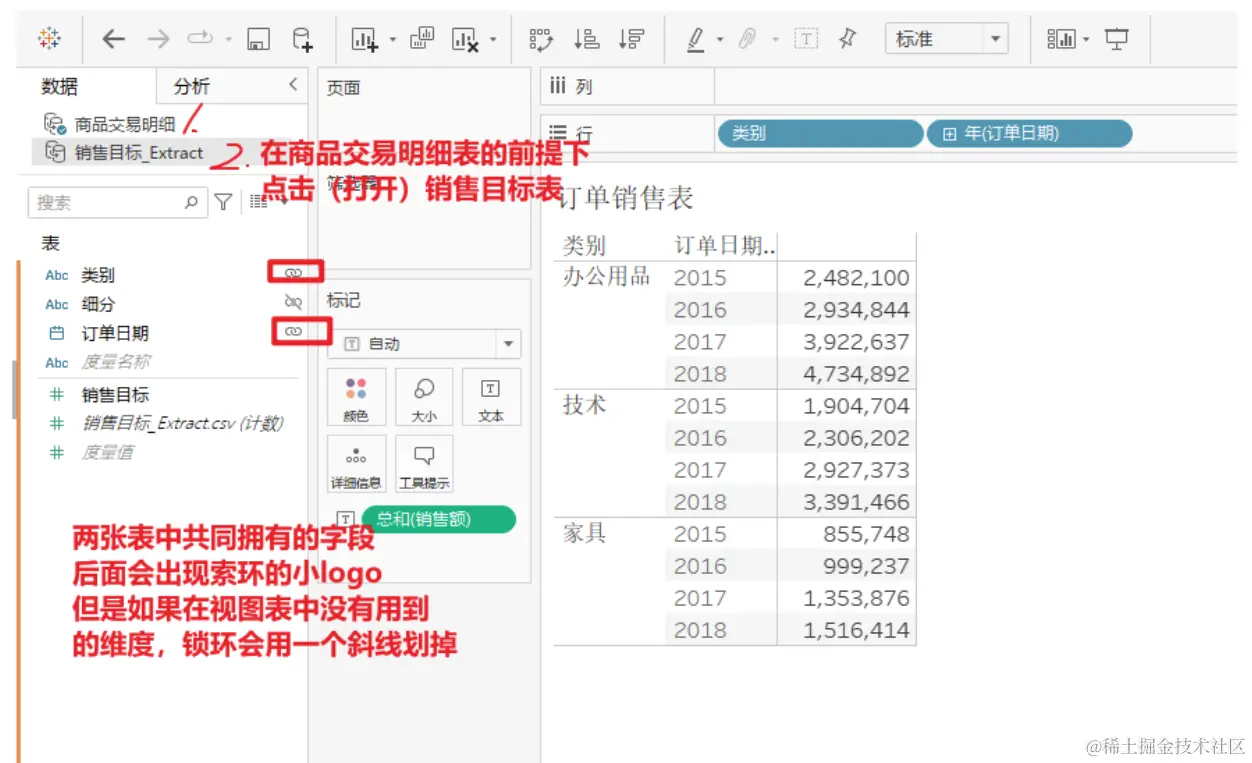Select the 销售目标 measure field

[115, 395]
